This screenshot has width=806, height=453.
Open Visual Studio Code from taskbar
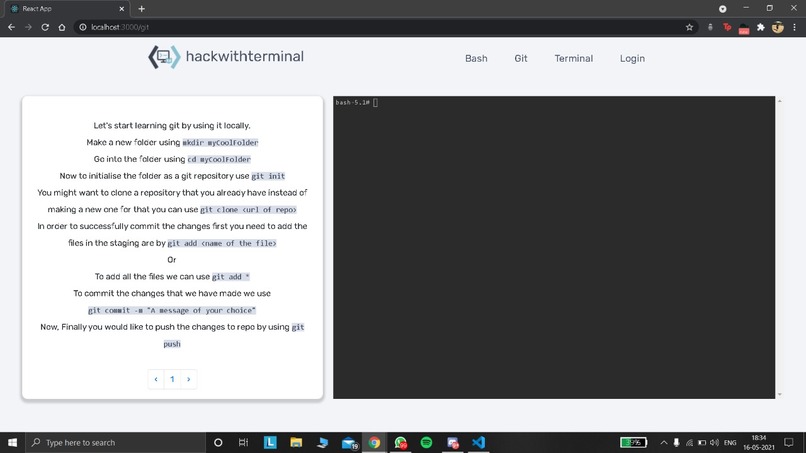479,442
